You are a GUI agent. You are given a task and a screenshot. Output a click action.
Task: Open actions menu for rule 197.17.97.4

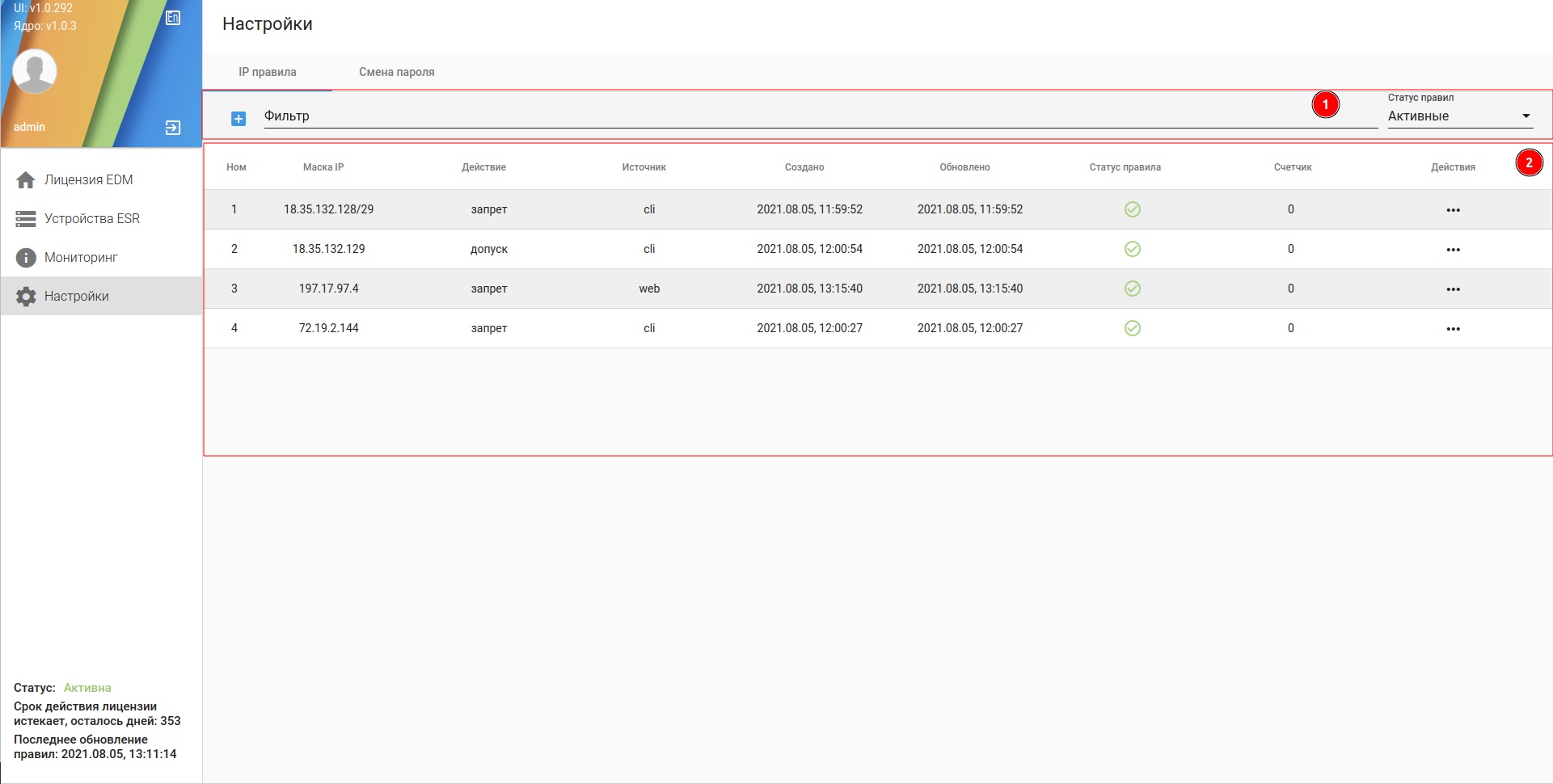1453,289
